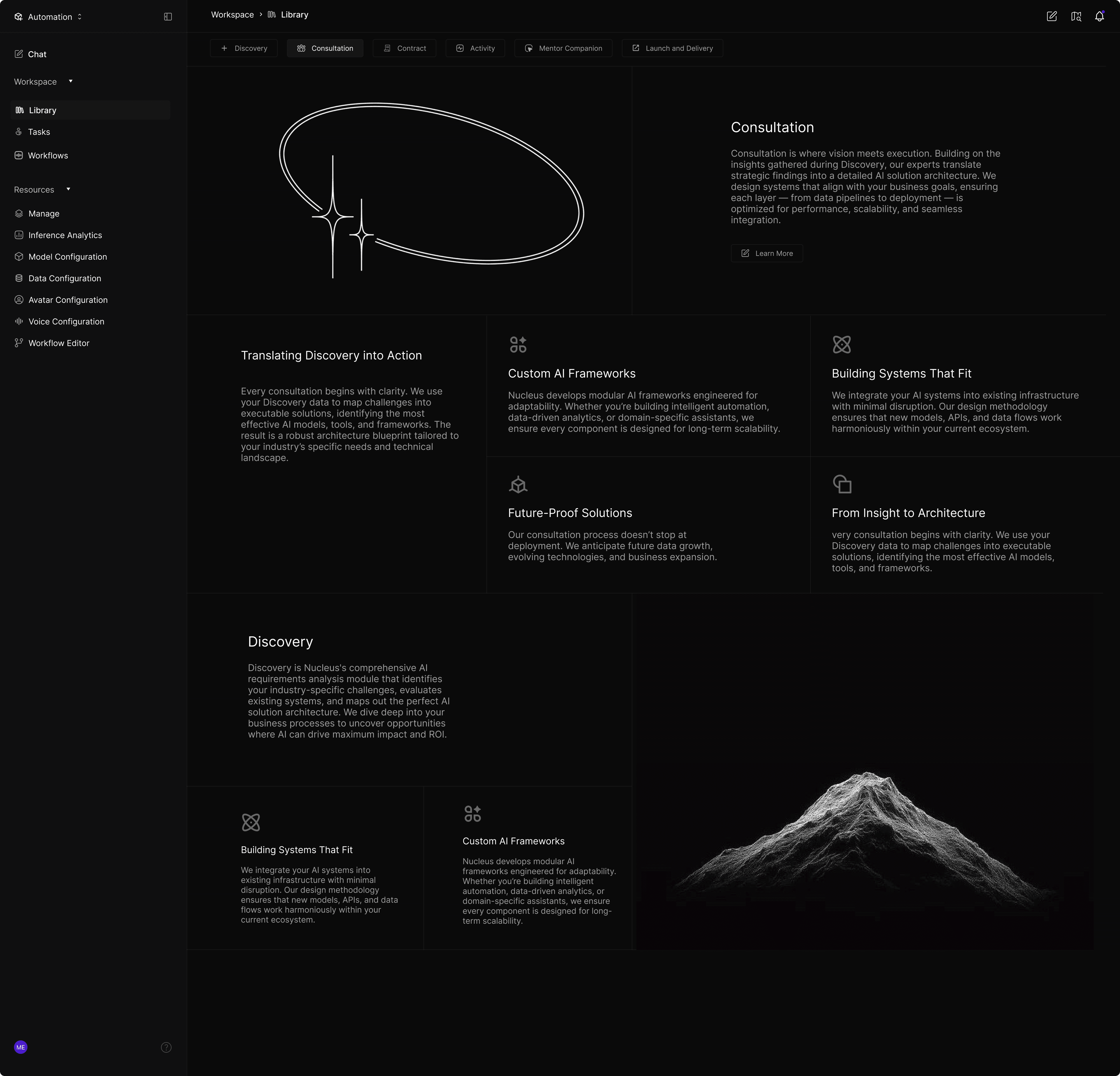Click the ME user avatar
Screen dimensions: 1120x1076
(21, 1047)
